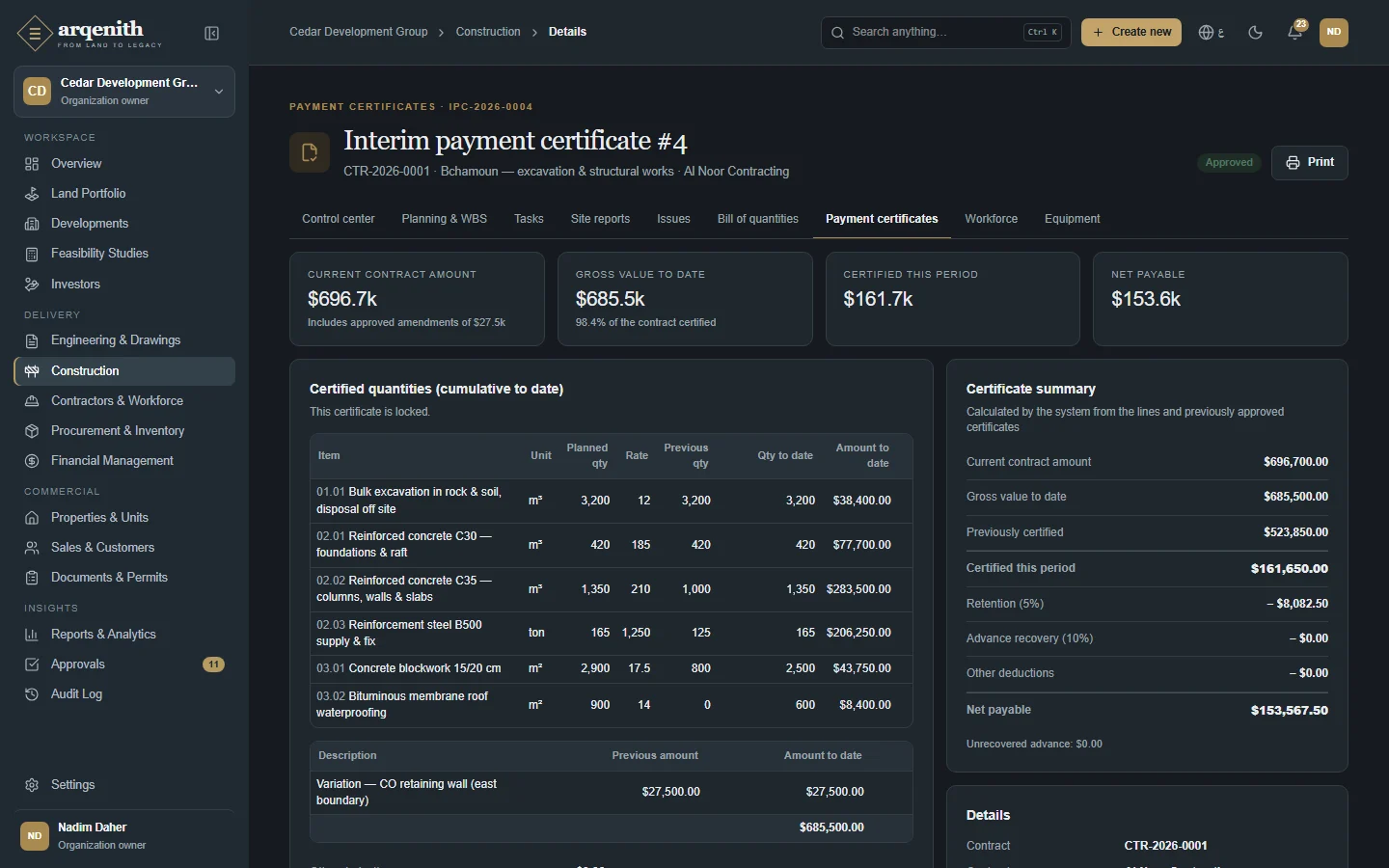Expand Cedar Development Group organization switcher
Screen dimensions: 1389x868
pos(124,92)
